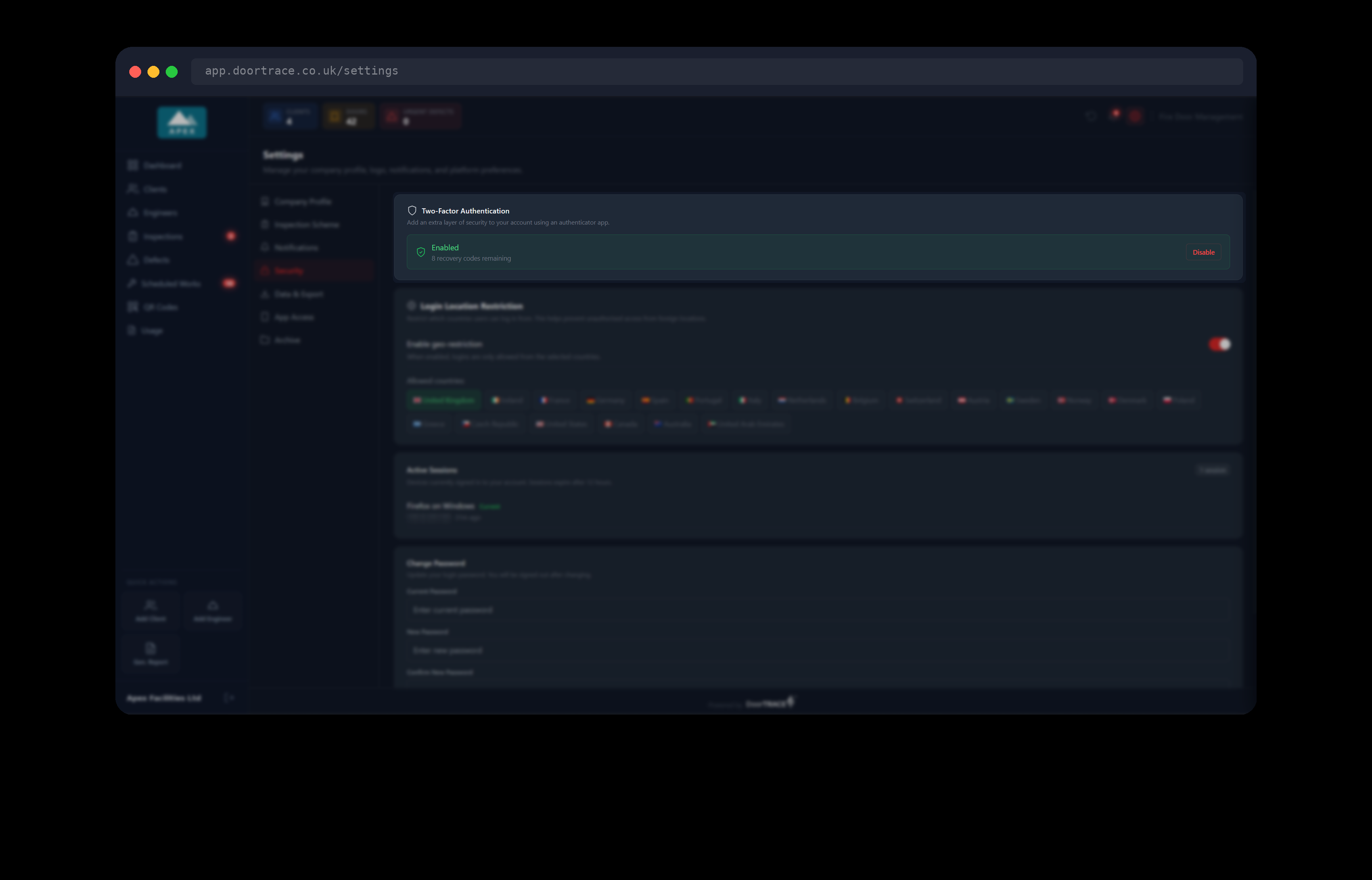Toggle the Ireland allowed country chip
Viewport: 1372px width, 880px height.
click(508, 400)
